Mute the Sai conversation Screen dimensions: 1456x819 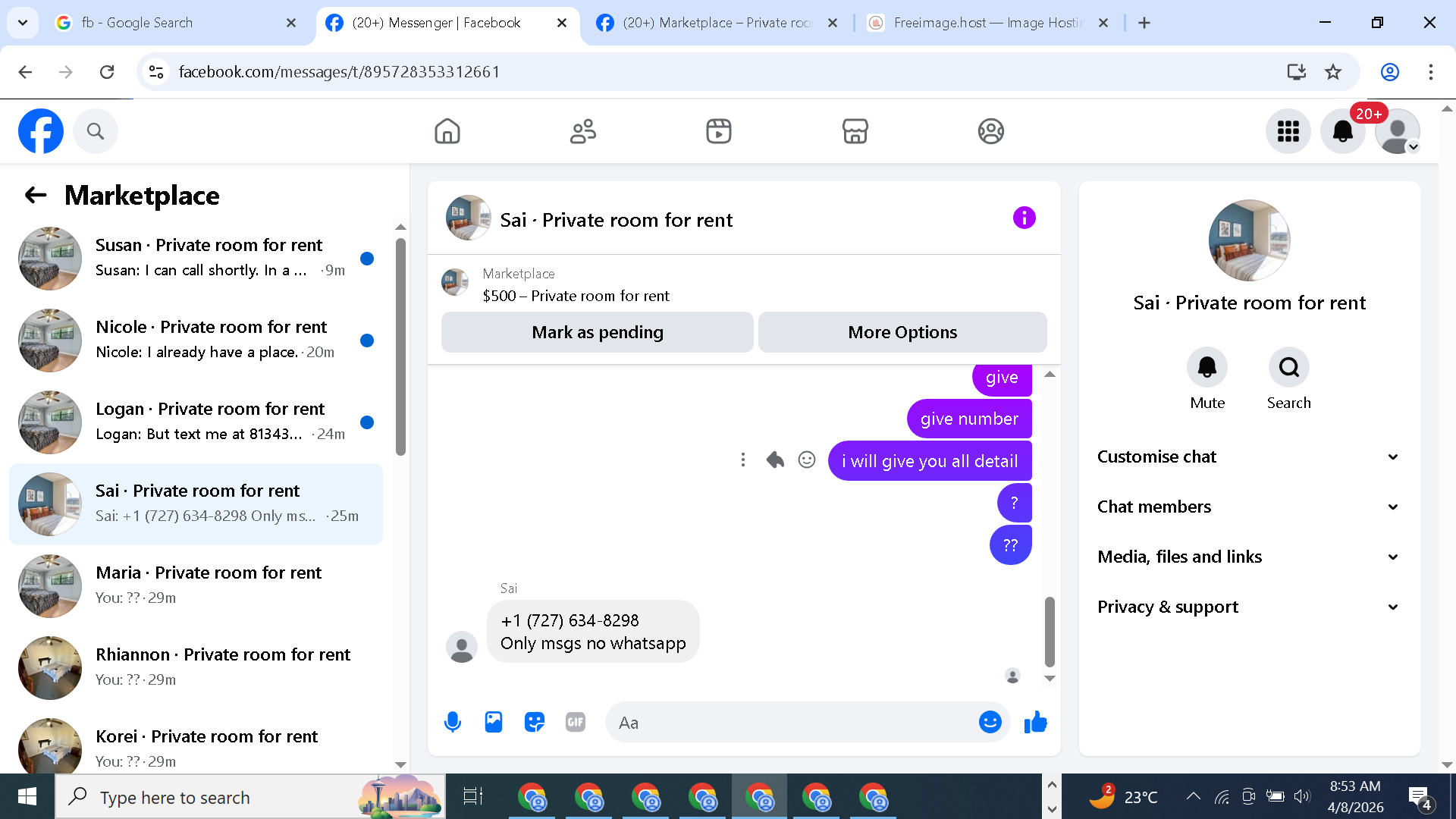[1207, 368]
